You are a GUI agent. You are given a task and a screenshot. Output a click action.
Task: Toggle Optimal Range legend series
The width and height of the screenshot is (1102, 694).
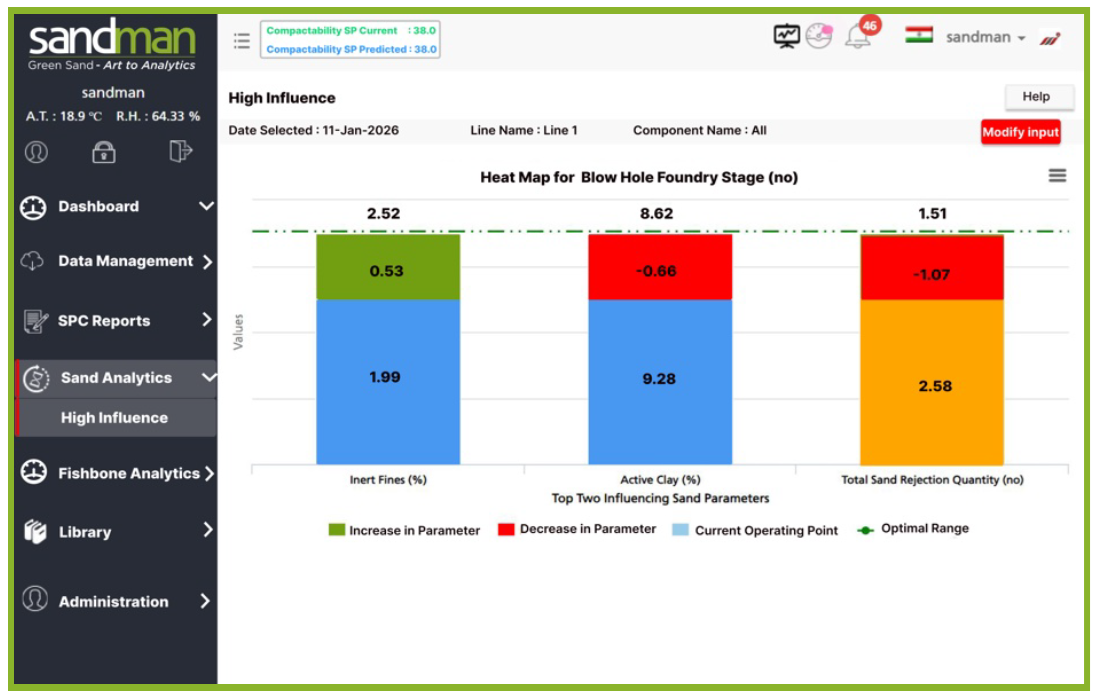pos(912,529)
